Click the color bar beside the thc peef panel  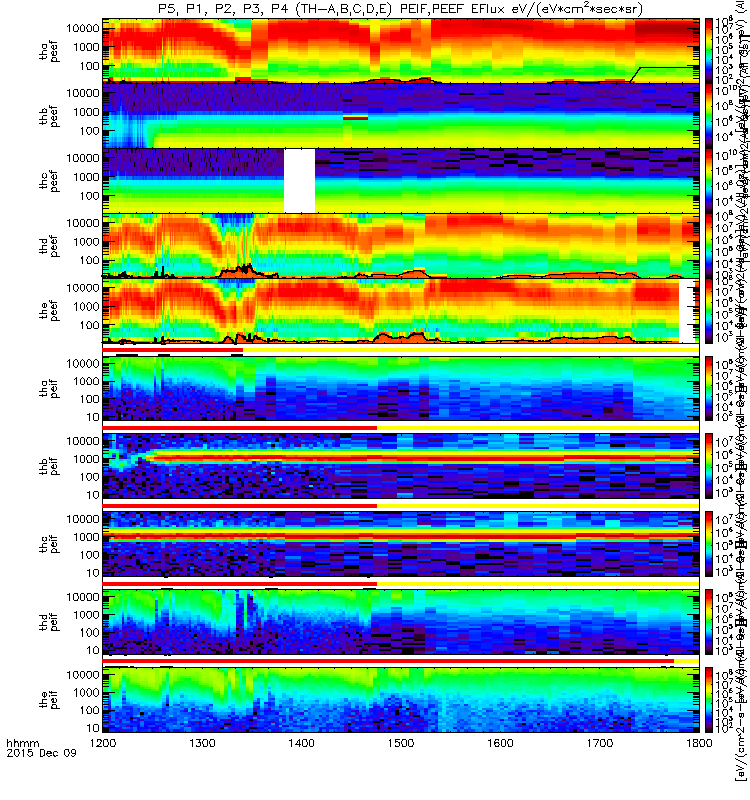709,181
